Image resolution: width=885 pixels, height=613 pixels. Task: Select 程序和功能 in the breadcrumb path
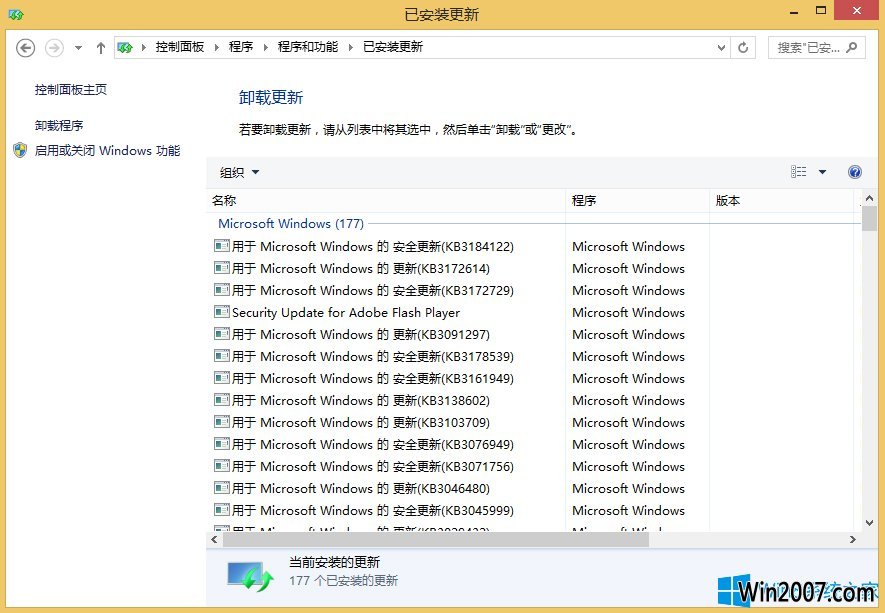[308, 47]
